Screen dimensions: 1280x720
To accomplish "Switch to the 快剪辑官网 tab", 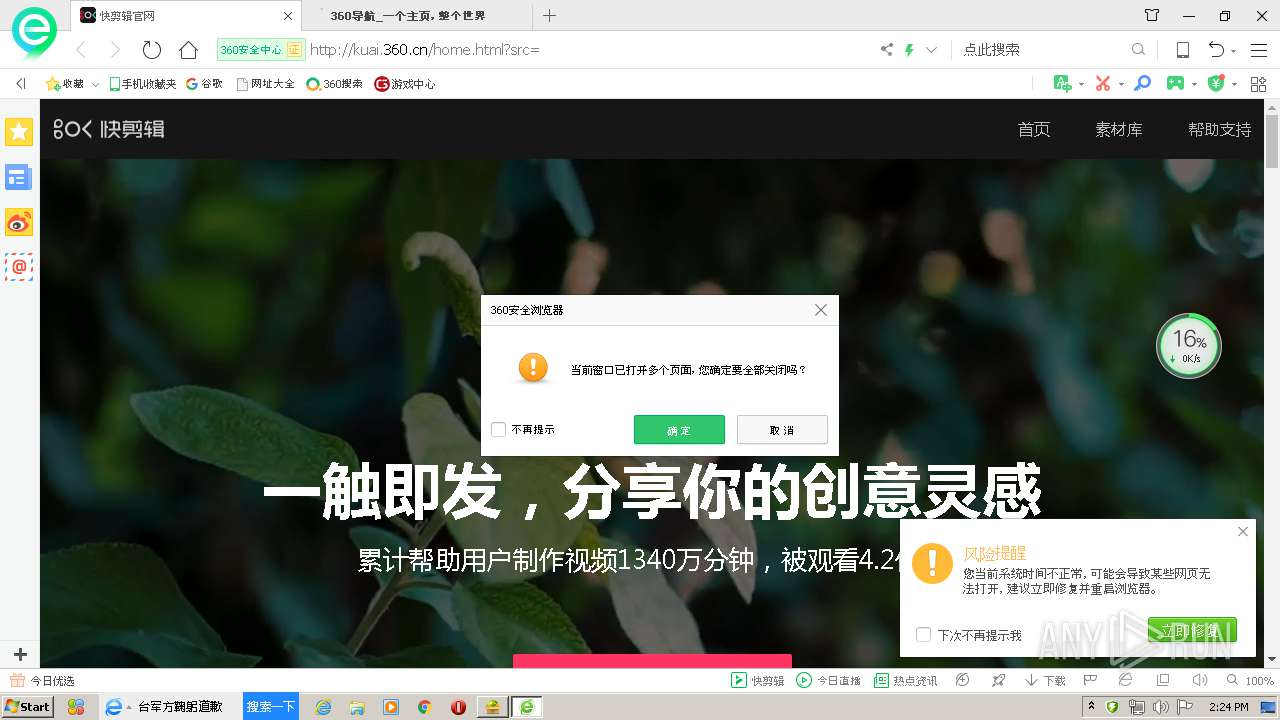I will pos(186,15).
